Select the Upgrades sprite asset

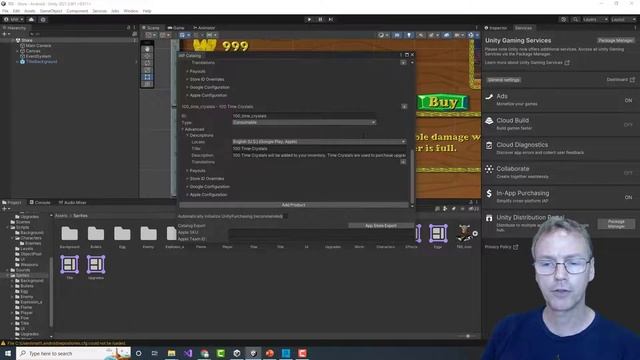[x=96, y=267]
